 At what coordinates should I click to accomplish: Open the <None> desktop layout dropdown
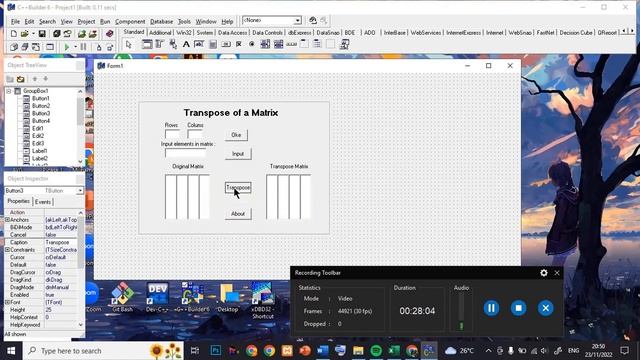tap(298, 20)
